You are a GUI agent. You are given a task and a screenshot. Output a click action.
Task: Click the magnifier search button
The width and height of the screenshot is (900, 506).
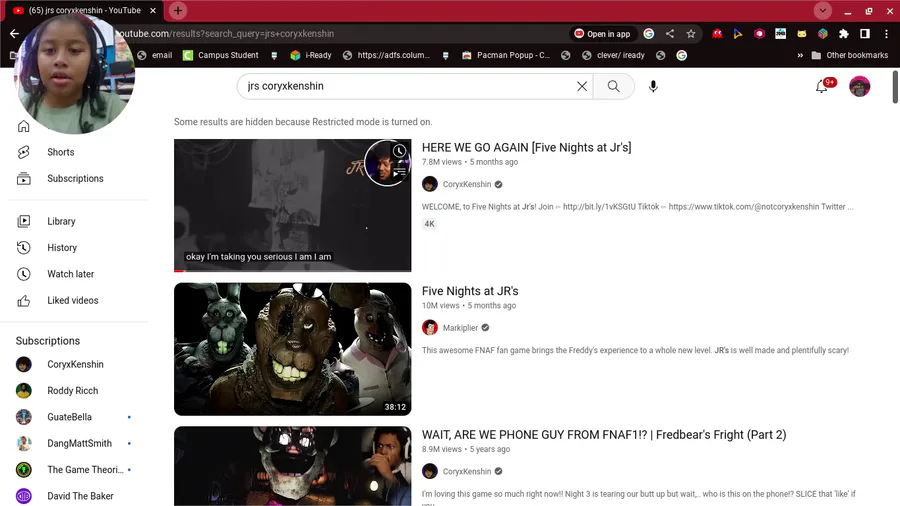click(x=614, y=86)
